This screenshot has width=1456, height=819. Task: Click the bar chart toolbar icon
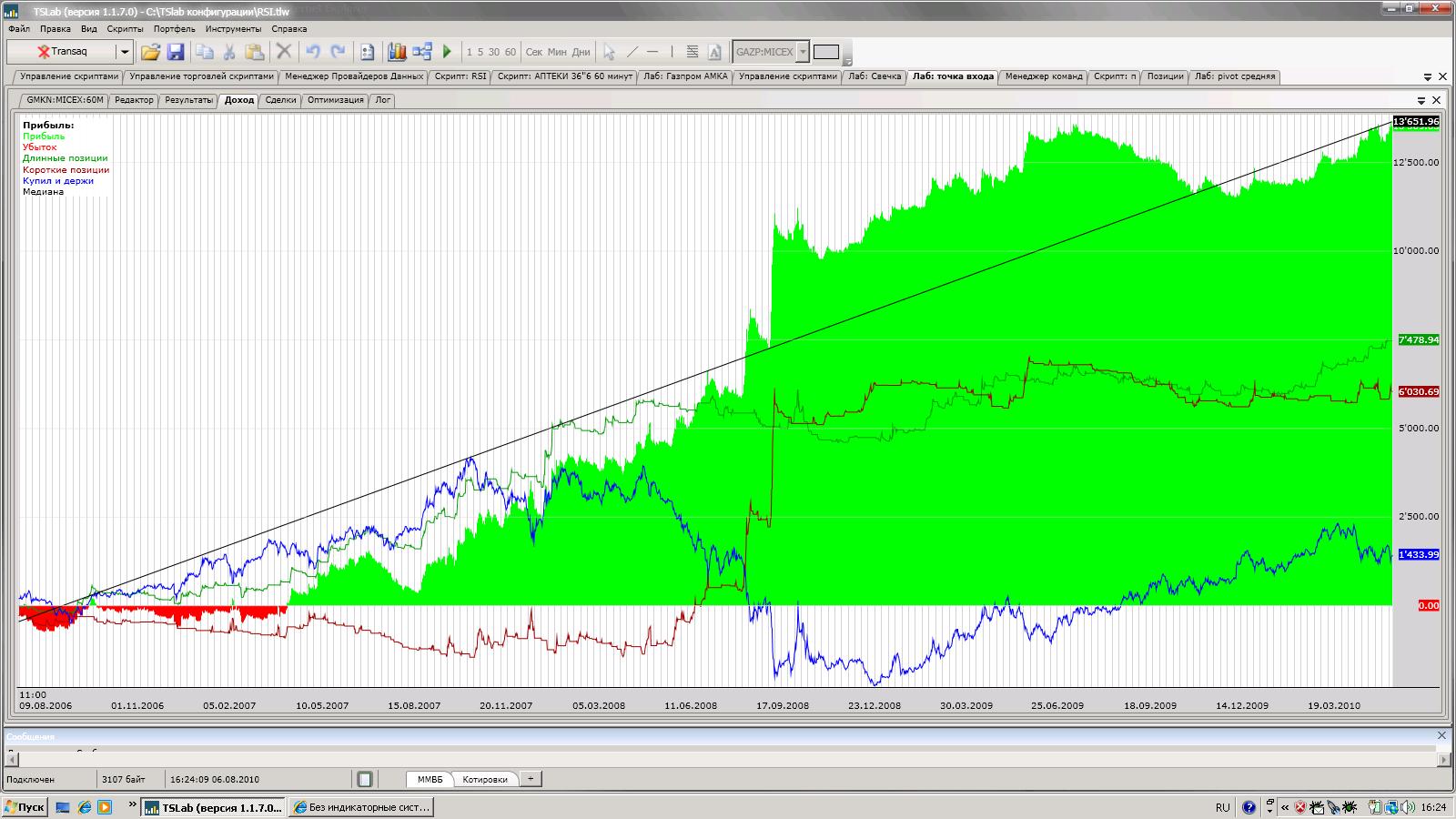pos(397,52)
